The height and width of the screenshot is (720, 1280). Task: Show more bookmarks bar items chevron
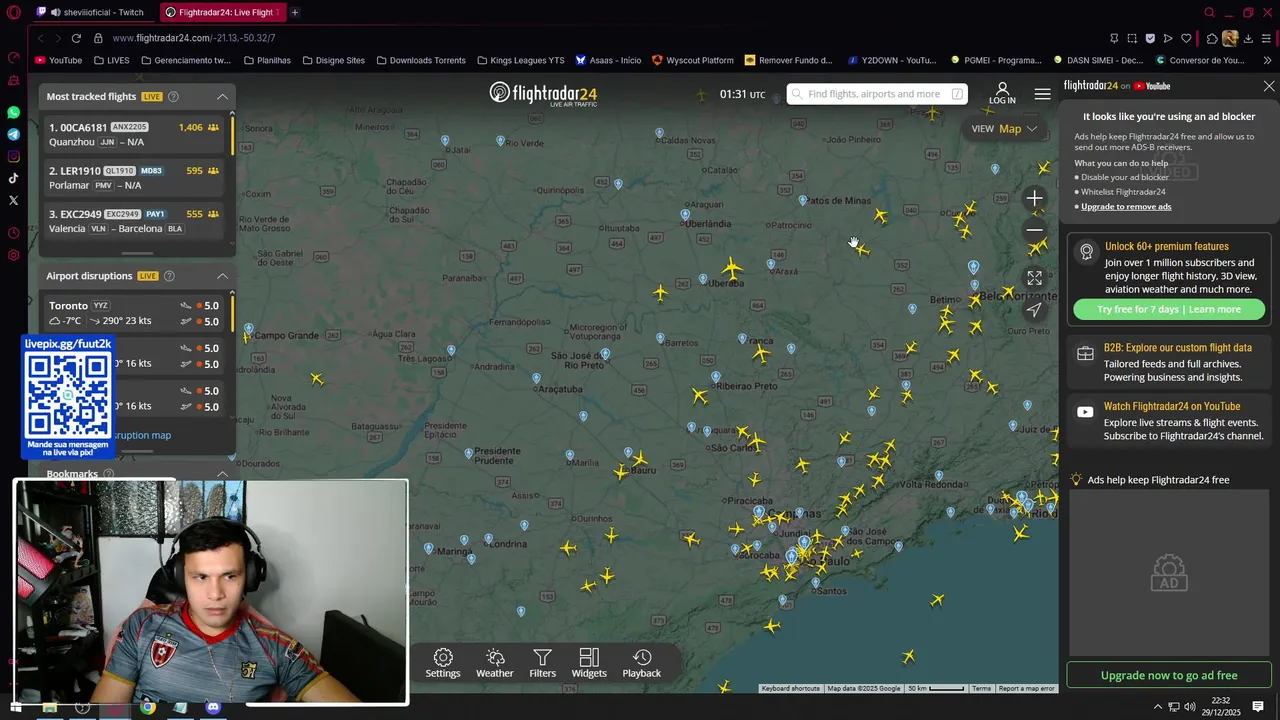click(x=1266, y=60)
